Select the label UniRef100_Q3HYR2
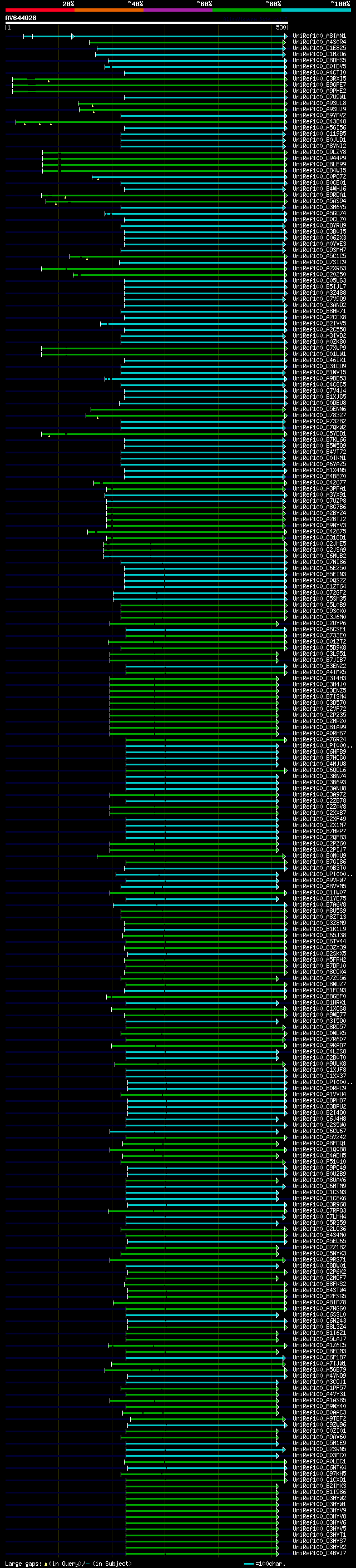Viewport: 356px width, 1568px height. pos(319,1547)
